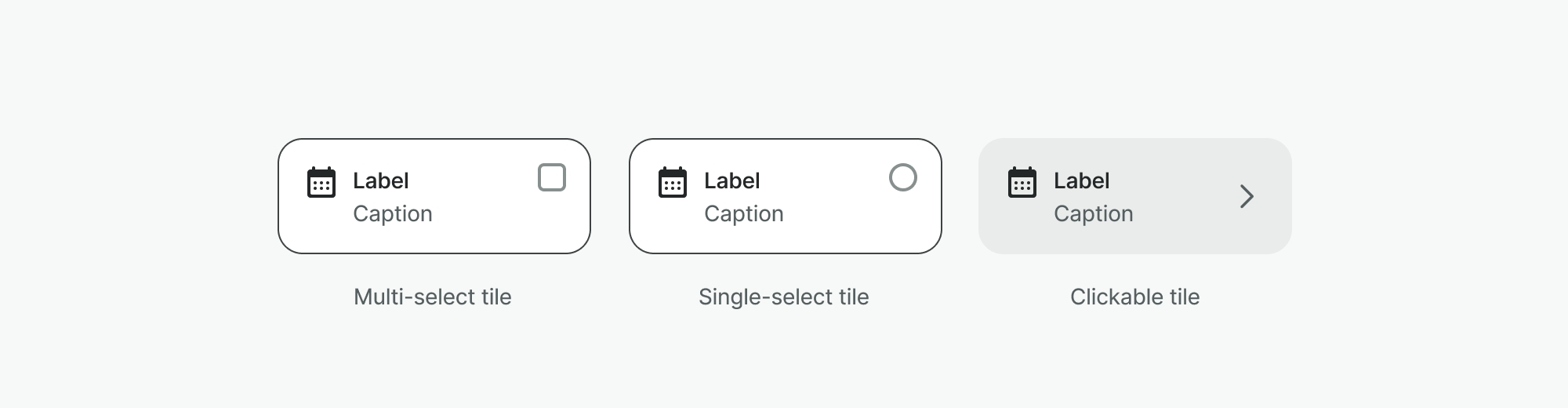The image size is (1568, 408).
Task: Click empty space below the radio button inside its tile
Action: (903, 224)
